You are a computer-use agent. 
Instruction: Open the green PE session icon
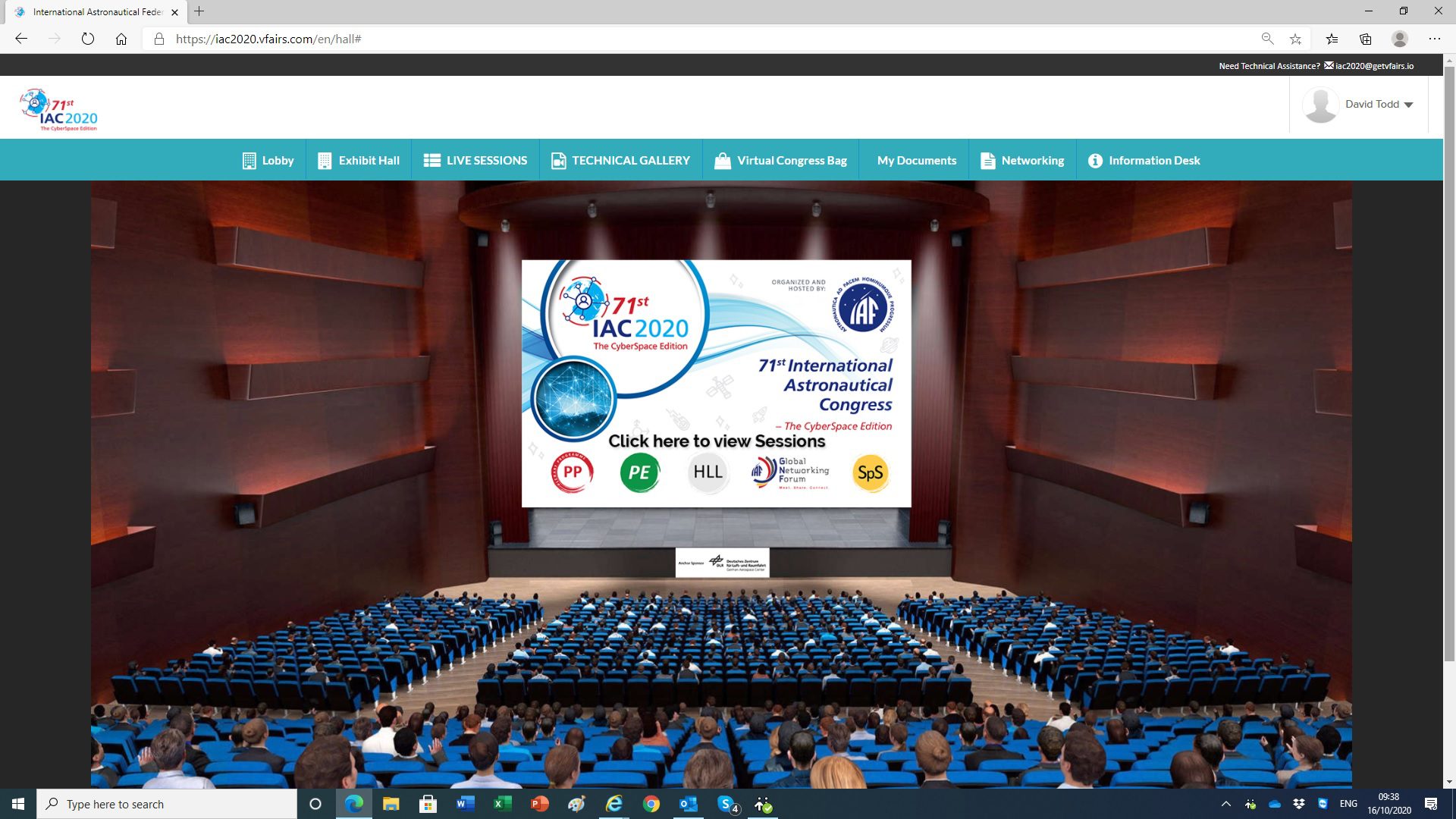[639, 472]
